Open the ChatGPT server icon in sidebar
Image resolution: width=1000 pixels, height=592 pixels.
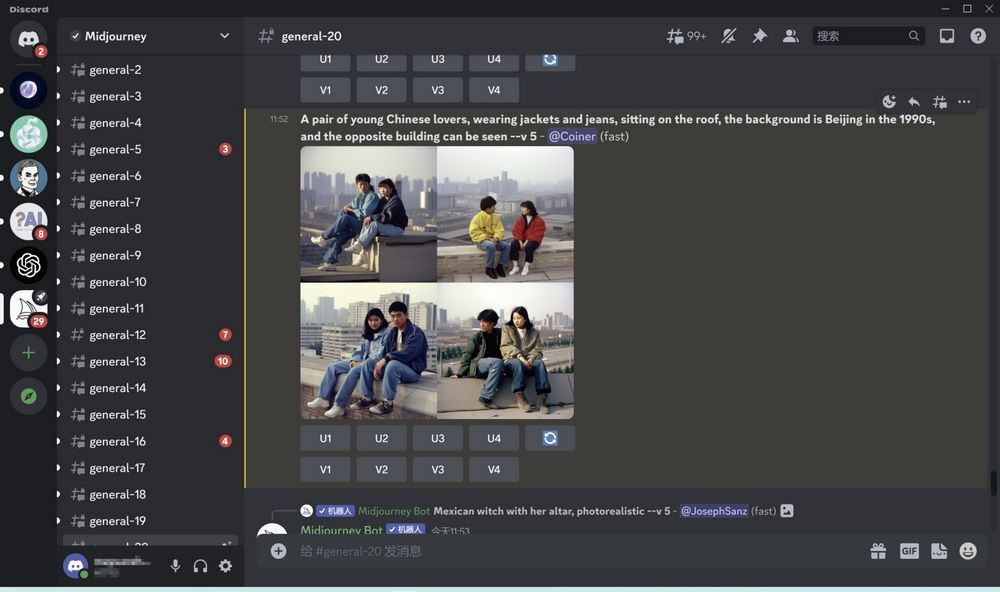(x=28, y=265)
